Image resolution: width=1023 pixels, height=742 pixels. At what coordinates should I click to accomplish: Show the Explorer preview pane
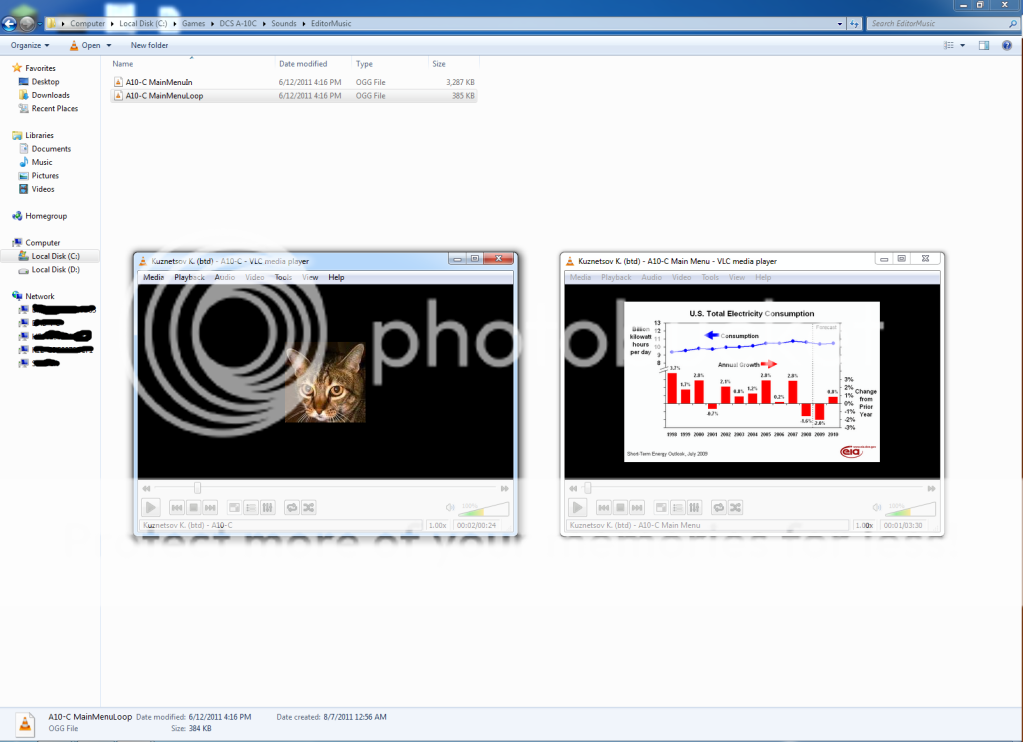(984, 45)
